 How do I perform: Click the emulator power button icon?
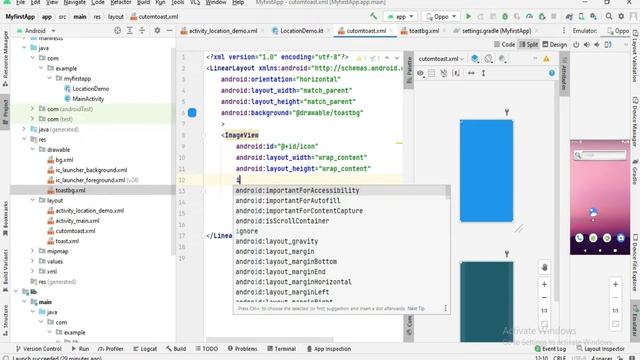click(x=576, y=44)
